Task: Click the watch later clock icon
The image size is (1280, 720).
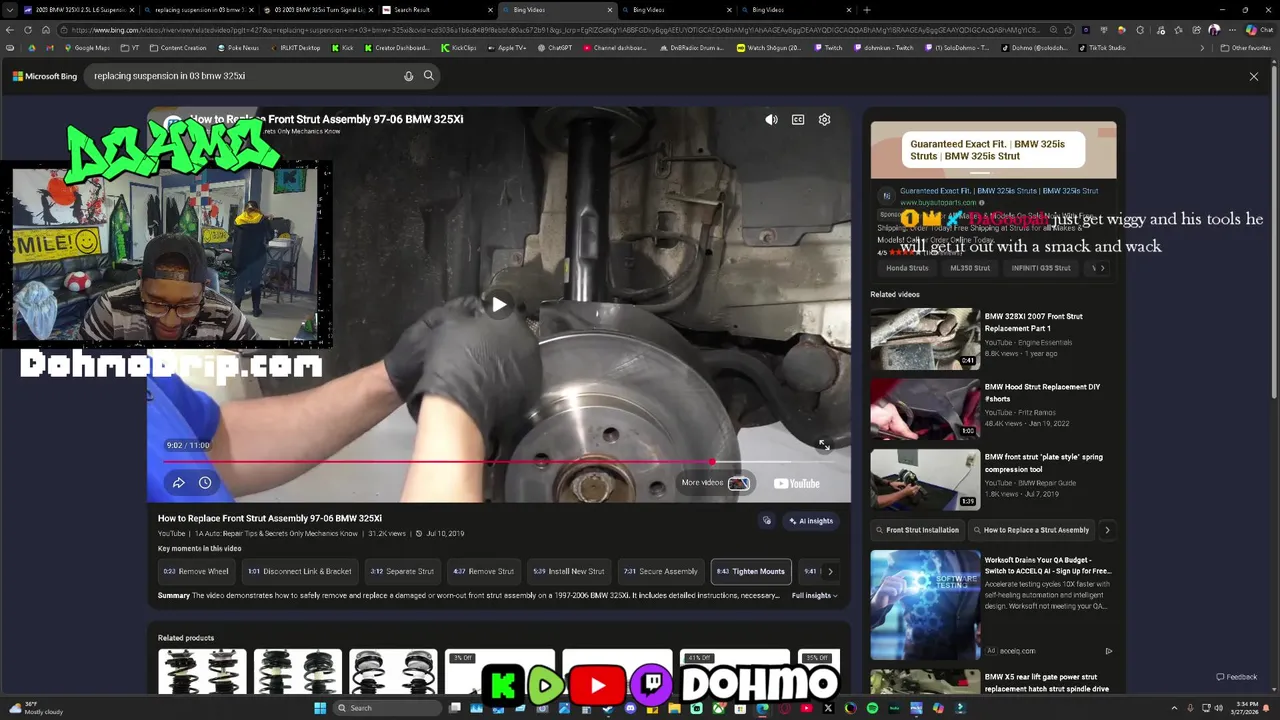Action: (x=205, y=483)
